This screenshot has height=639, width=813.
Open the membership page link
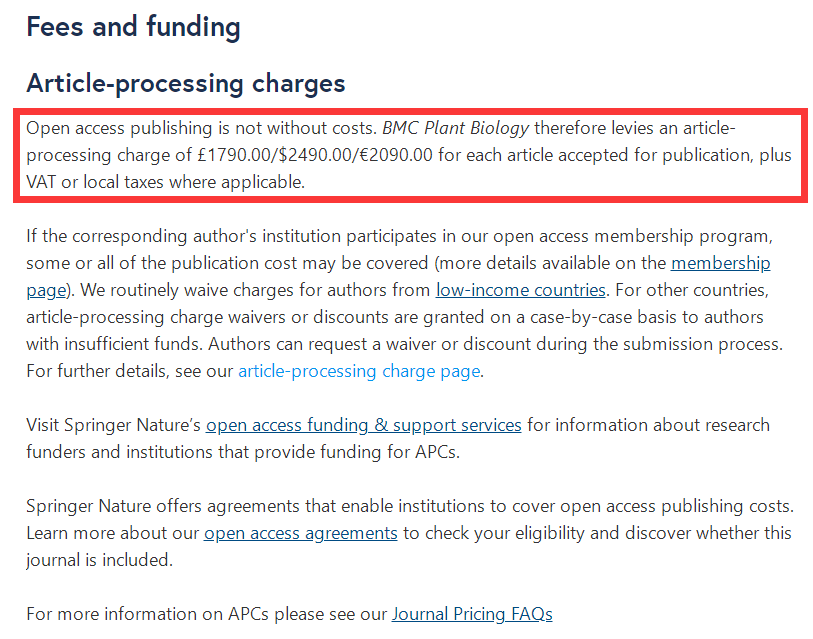pos(720,263)
